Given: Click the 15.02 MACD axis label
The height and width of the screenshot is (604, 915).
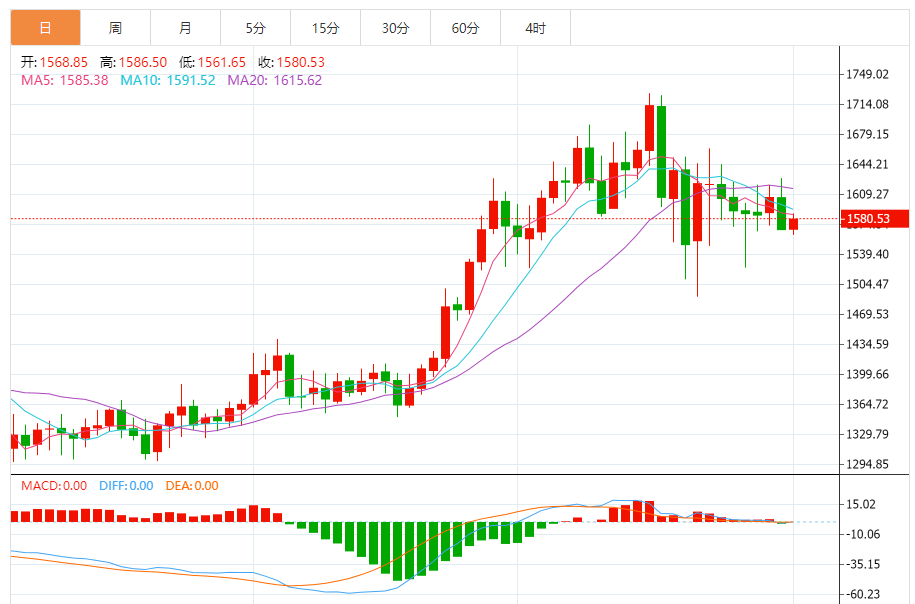Looking at the screenshot, I should click(861, 504).
